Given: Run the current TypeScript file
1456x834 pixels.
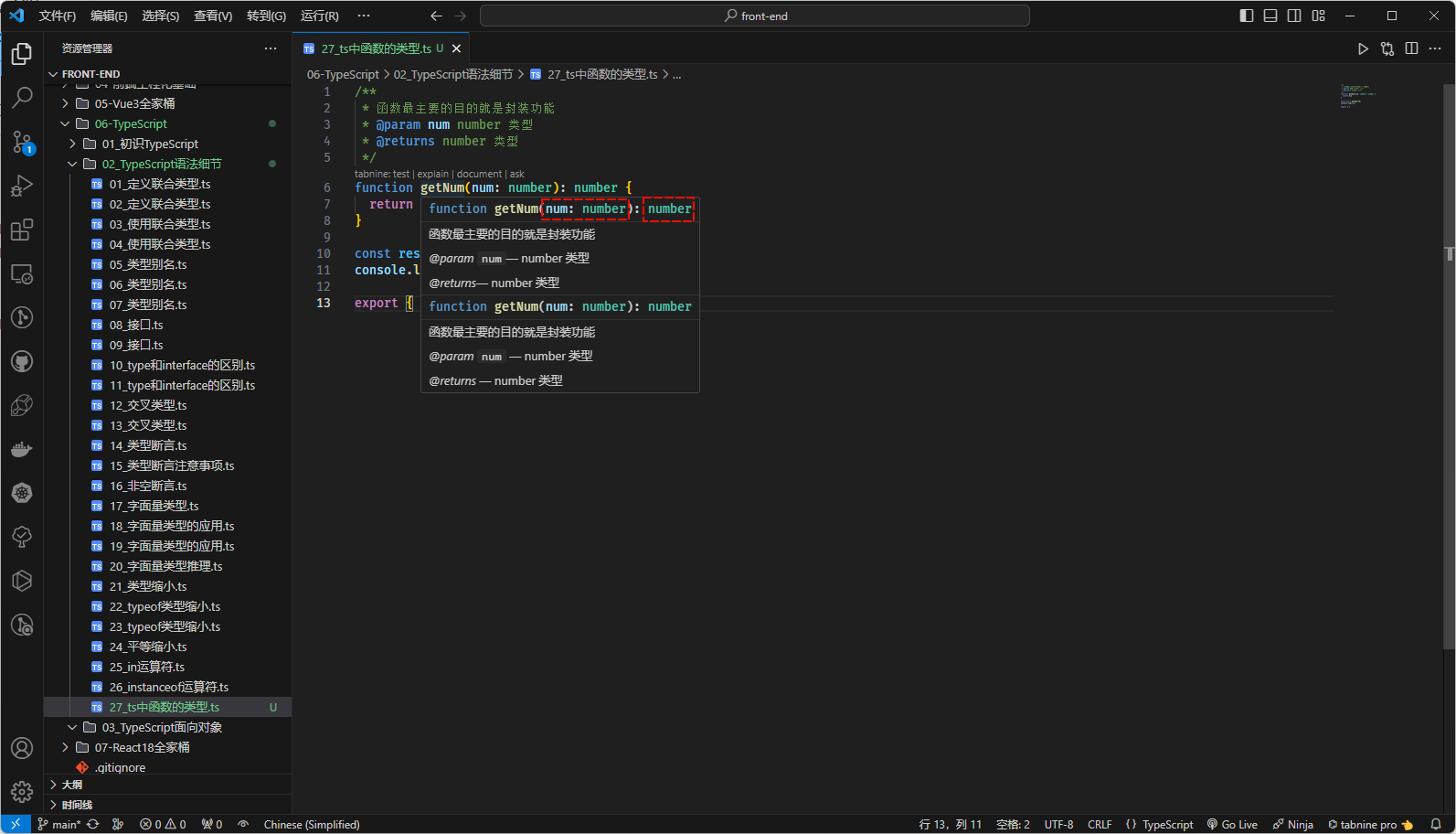Looking at the screenshot, I should pos(1363,48).
